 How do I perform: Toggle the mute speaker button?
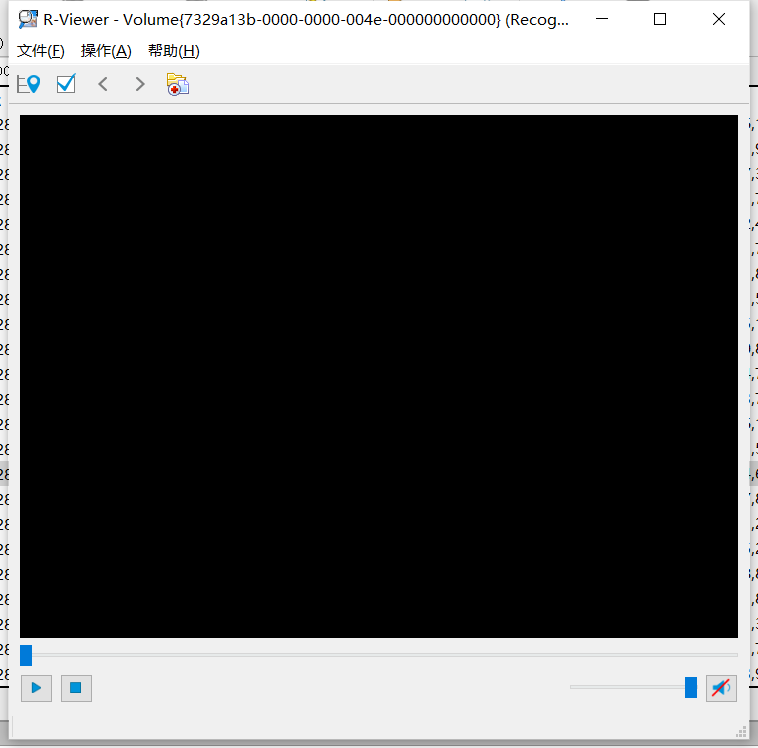click(721, 688)
